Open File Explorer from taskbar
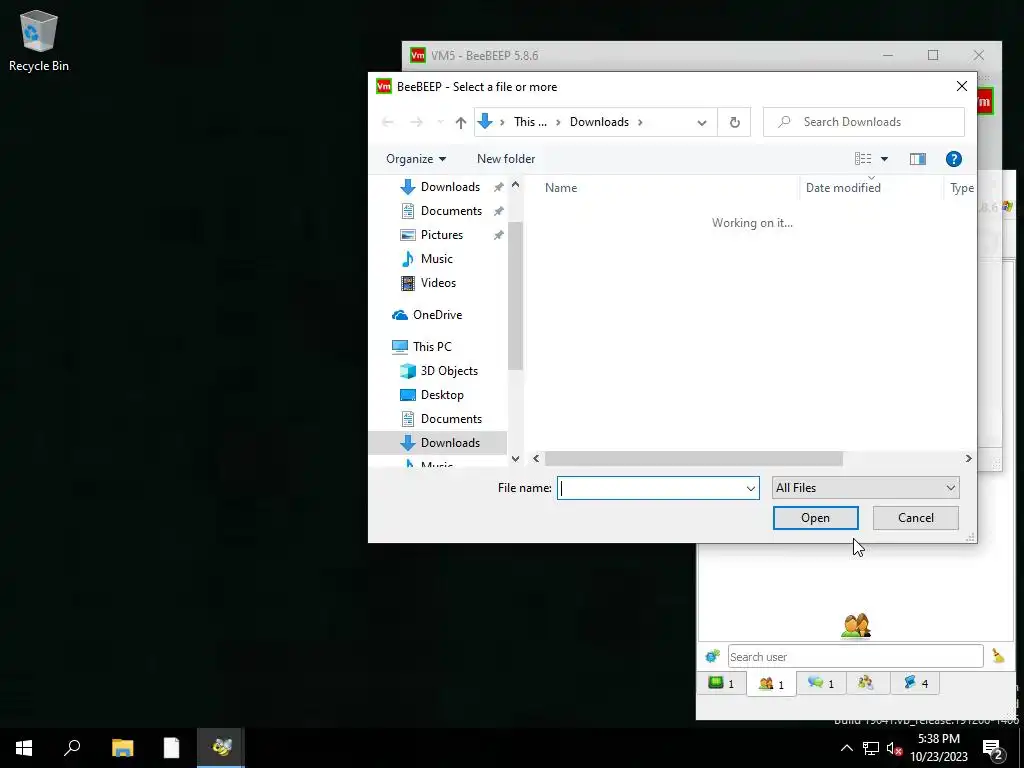1024x768 pixels. coord(122,748)
